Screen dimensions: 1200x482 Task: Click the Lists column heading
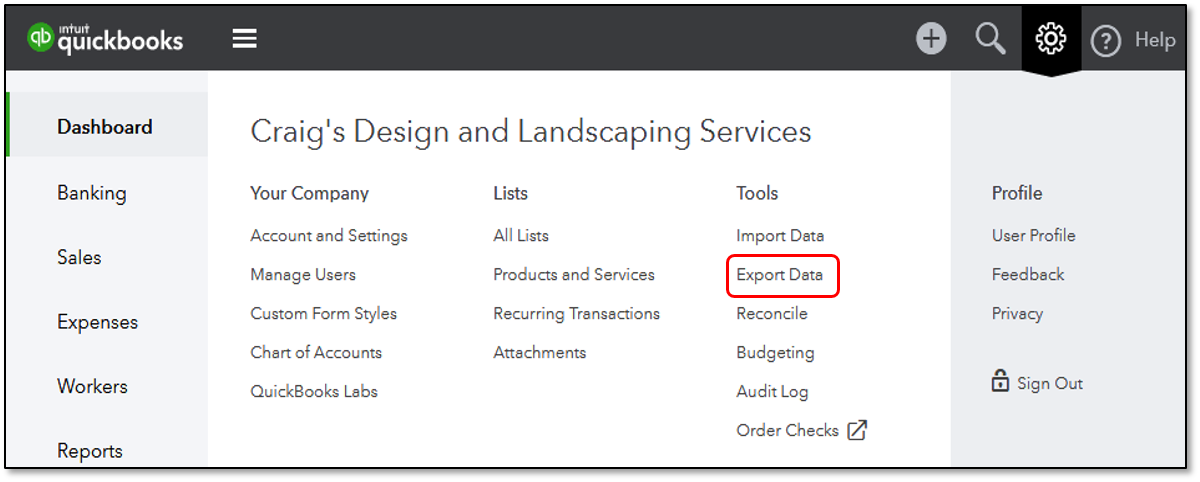[511, 193]
